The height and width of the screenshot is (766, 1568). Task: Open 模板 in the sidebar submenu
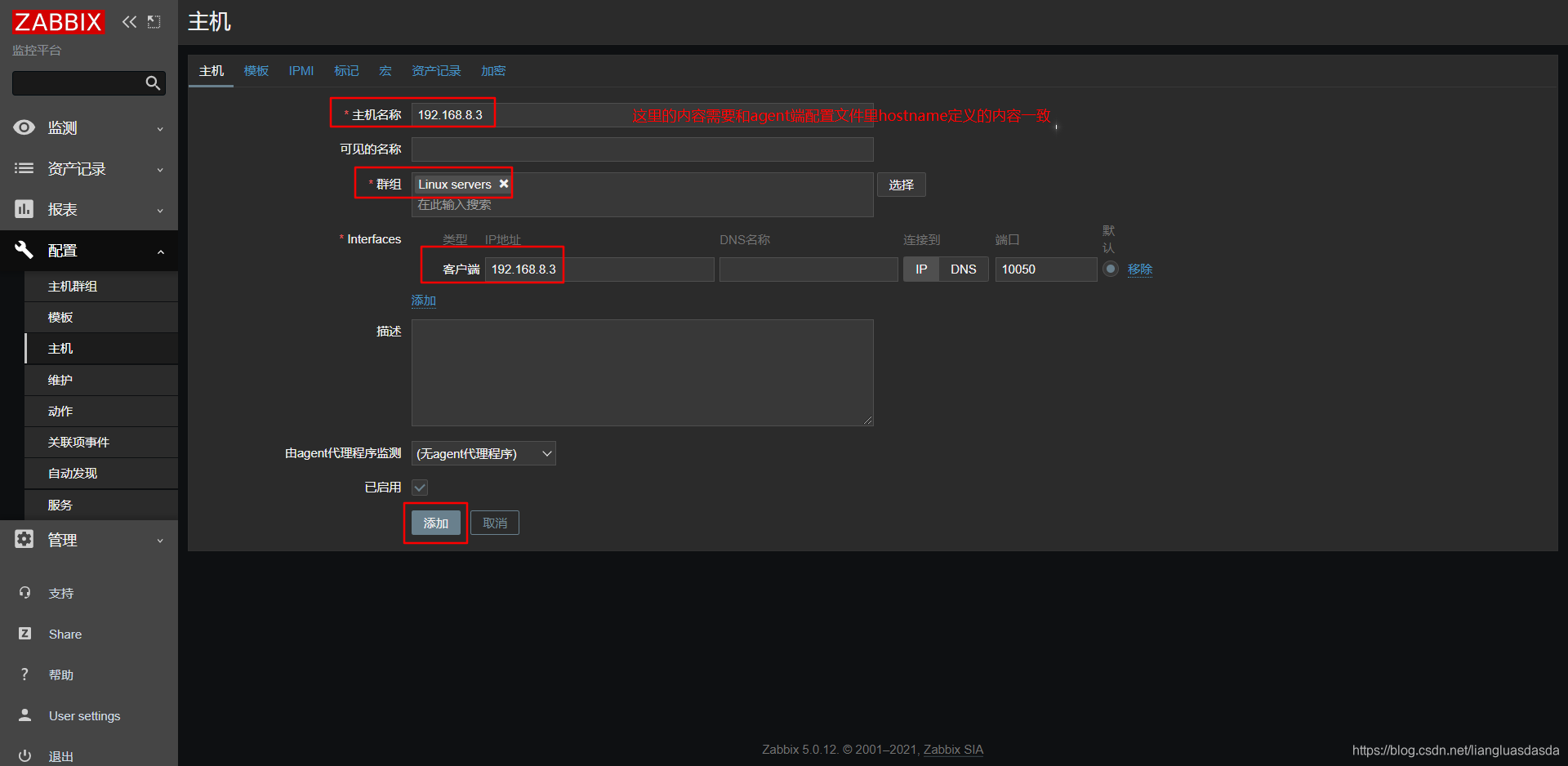pyautogui.click(x=101, y=317)
